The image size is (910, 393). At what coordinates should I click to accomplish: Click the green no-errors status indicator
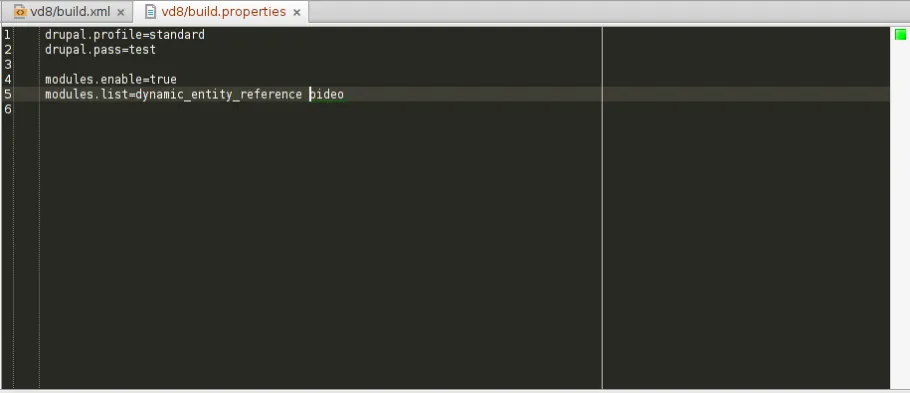click(x=900, y=35)
